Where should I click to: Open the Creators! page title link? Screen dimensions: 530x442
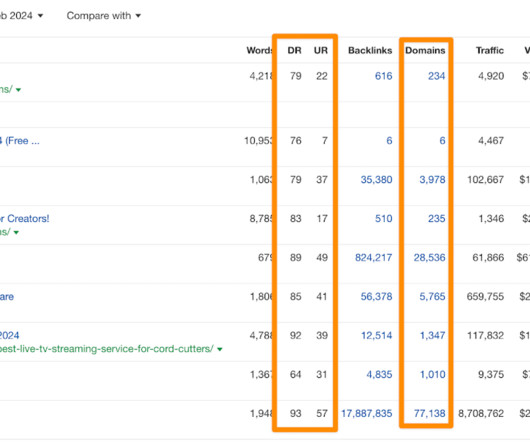coord(25,219)
